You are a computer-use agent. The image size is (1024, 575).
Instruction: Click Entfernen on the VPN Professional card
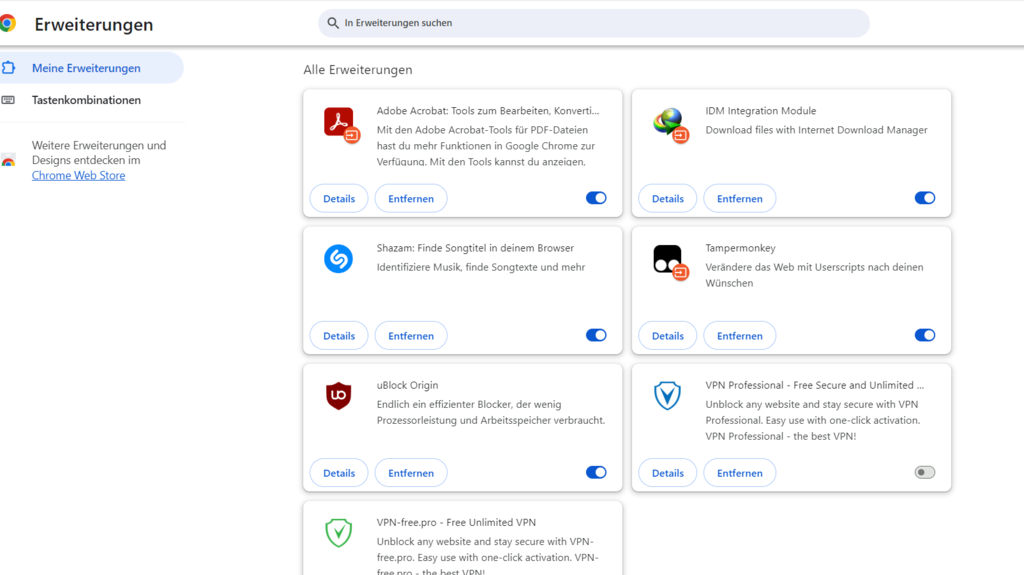739,473
